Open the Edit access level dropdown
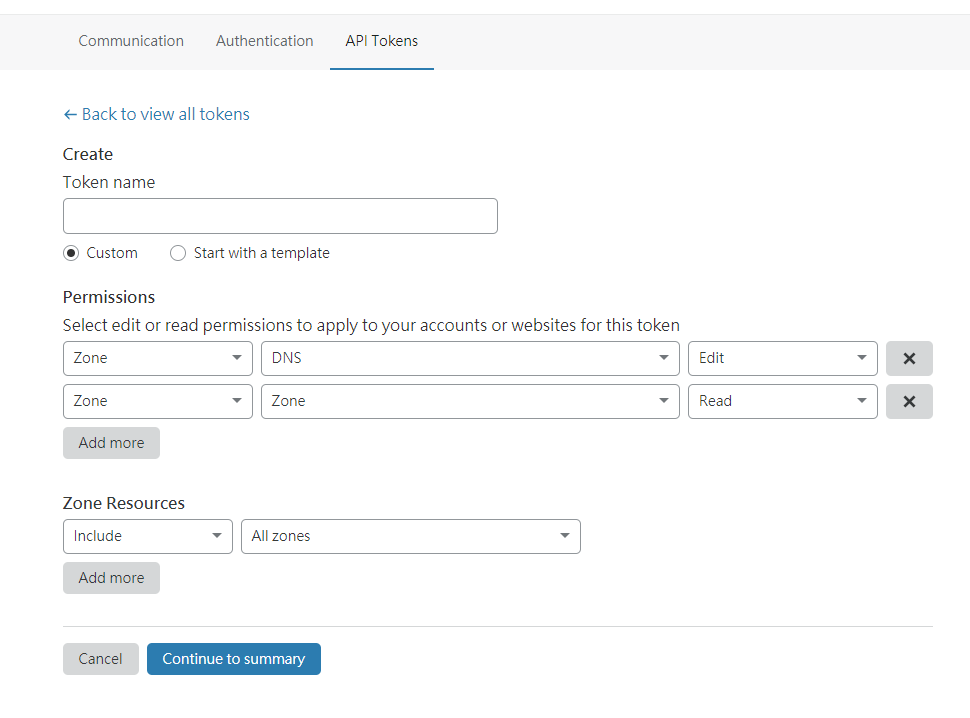 coord(782,358)
